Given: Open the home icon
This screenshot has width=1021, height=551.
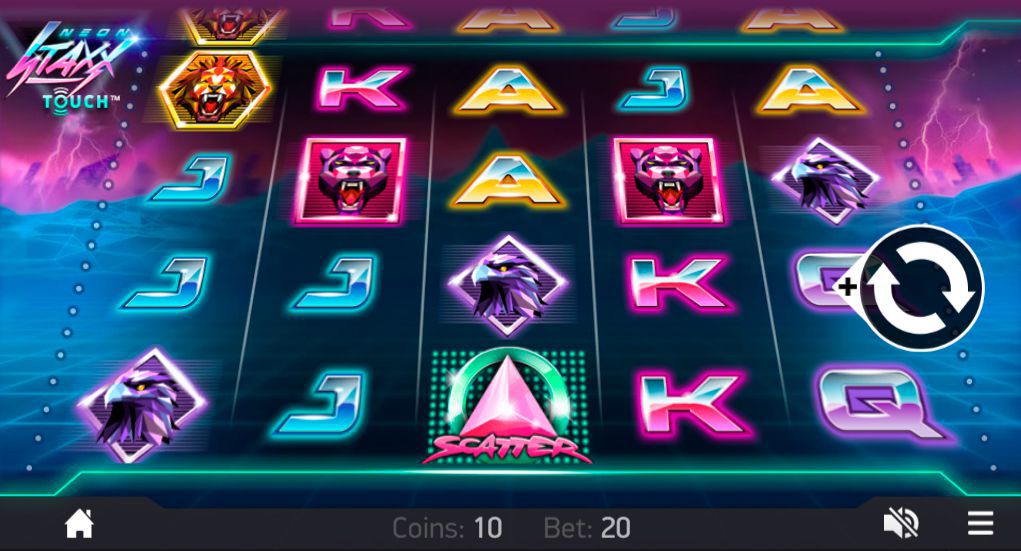Looking at the screenshot, I should (x=79, y=524).
